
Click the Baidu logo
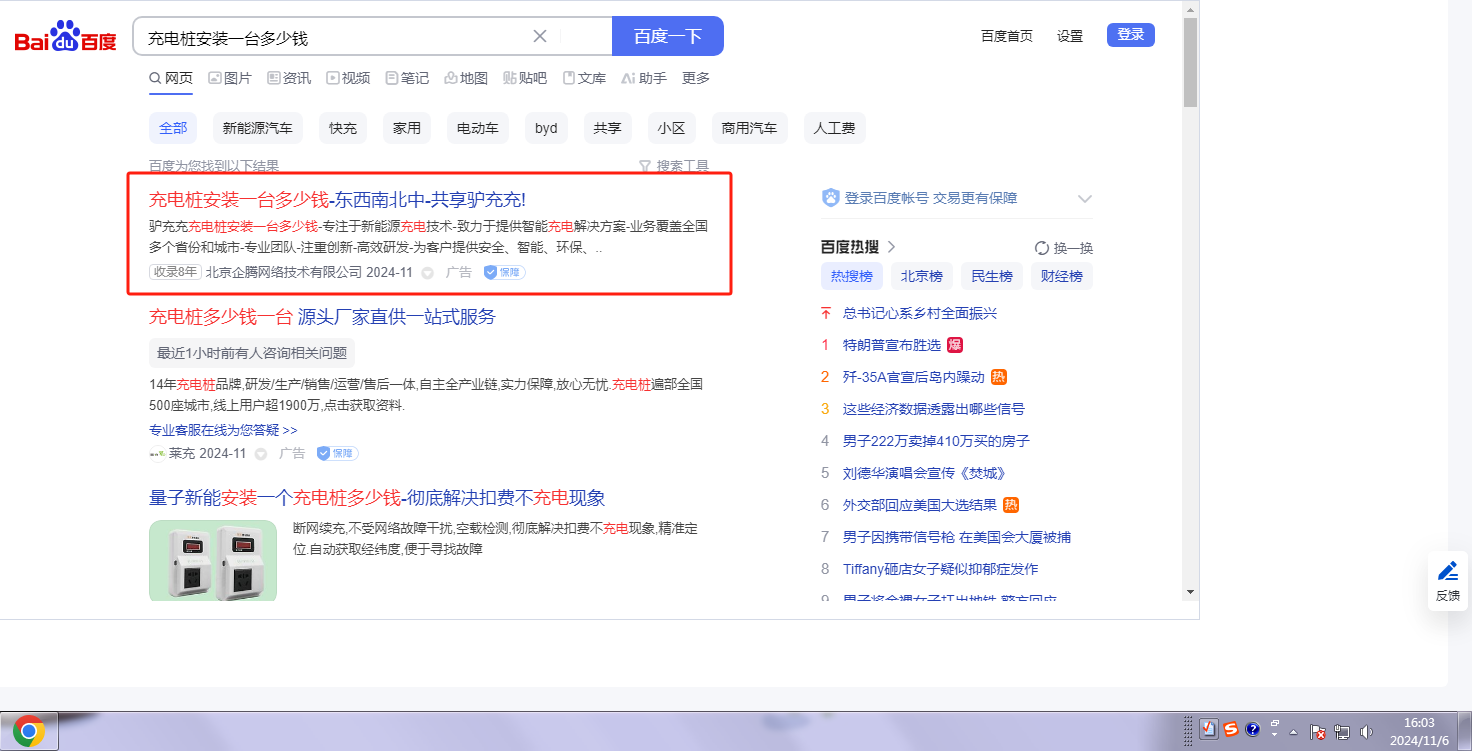point(65,37)
